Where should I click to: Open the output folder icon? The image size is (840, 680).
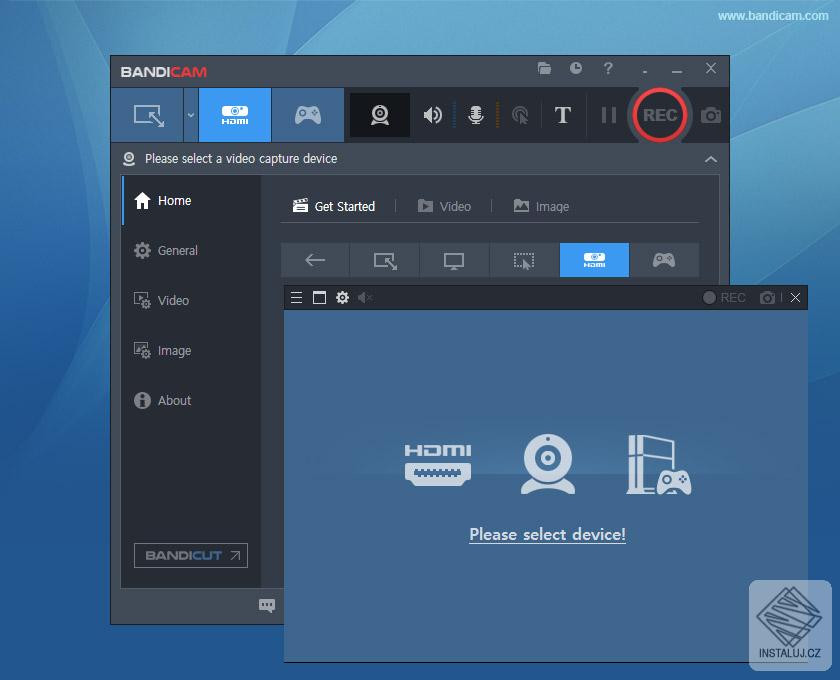544,68
